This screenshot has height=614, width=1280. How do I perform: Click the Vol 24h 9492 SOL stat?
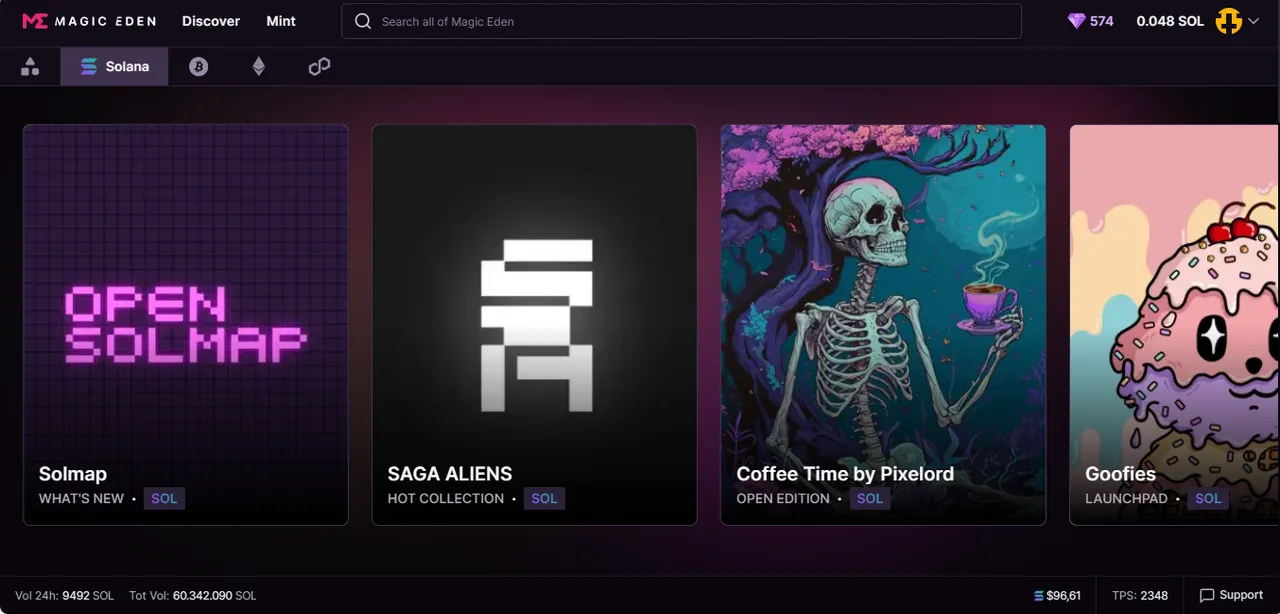point(65,595)
